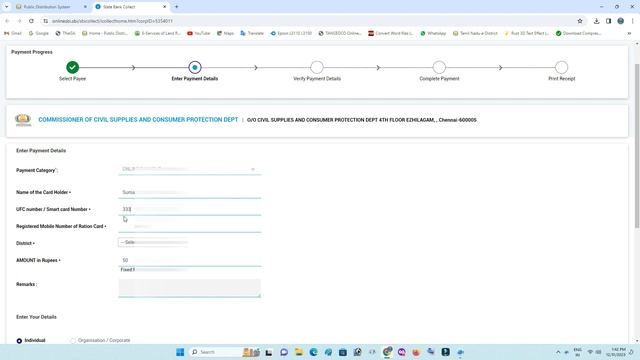The image size is (640, 360).
Task: Open the browser side panel icon
Action: [x=608, y=21]
